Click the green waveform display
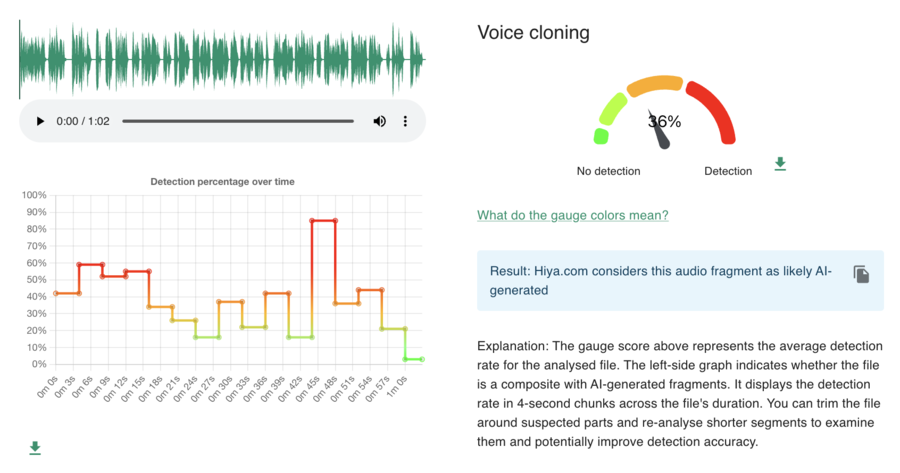The image size is (900, 473). click(222, 60)
